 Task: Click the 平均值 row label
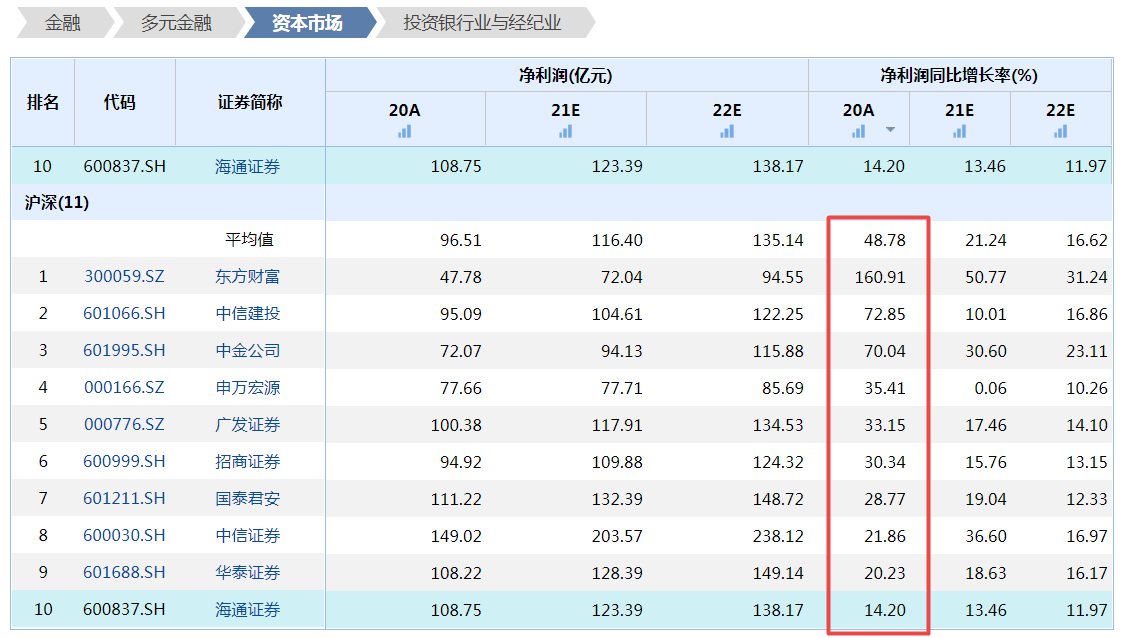249,240
